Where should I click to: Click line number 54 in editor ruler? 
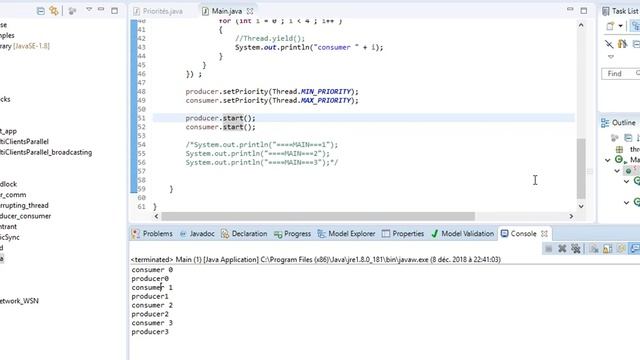[x=141, y=144]
